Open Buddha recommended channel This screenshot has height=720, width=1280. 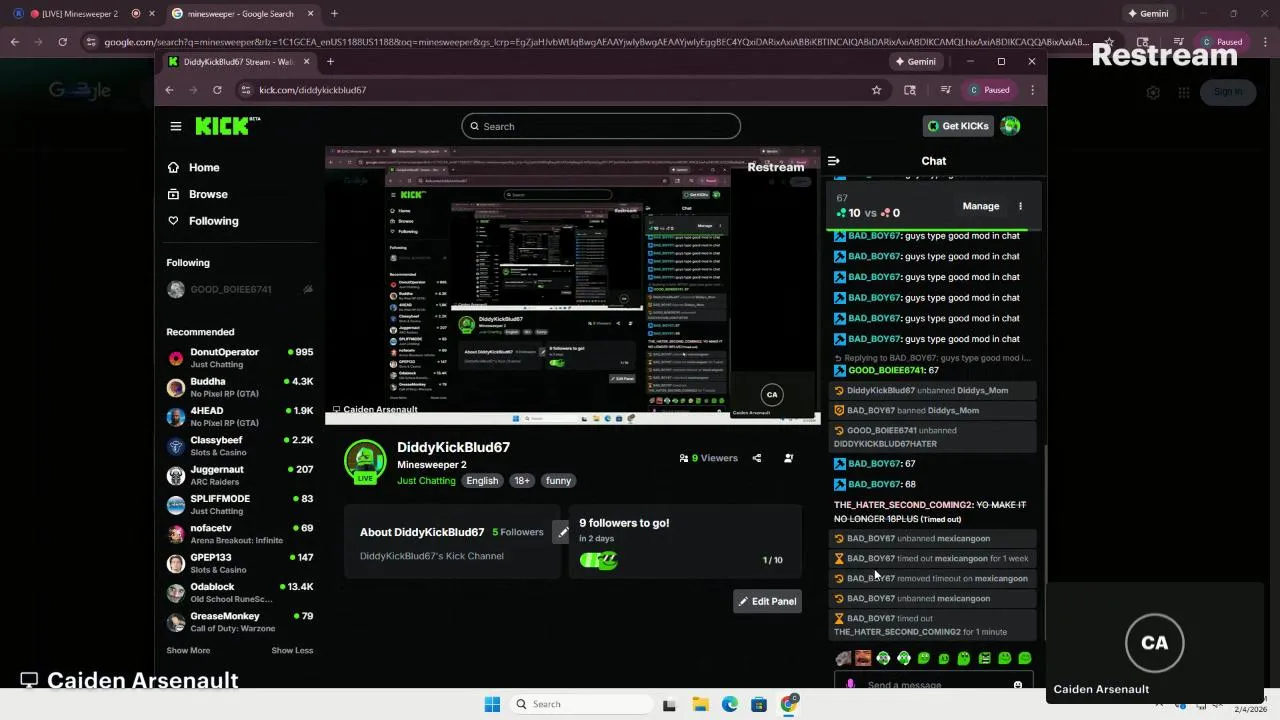tap(240, 387)
